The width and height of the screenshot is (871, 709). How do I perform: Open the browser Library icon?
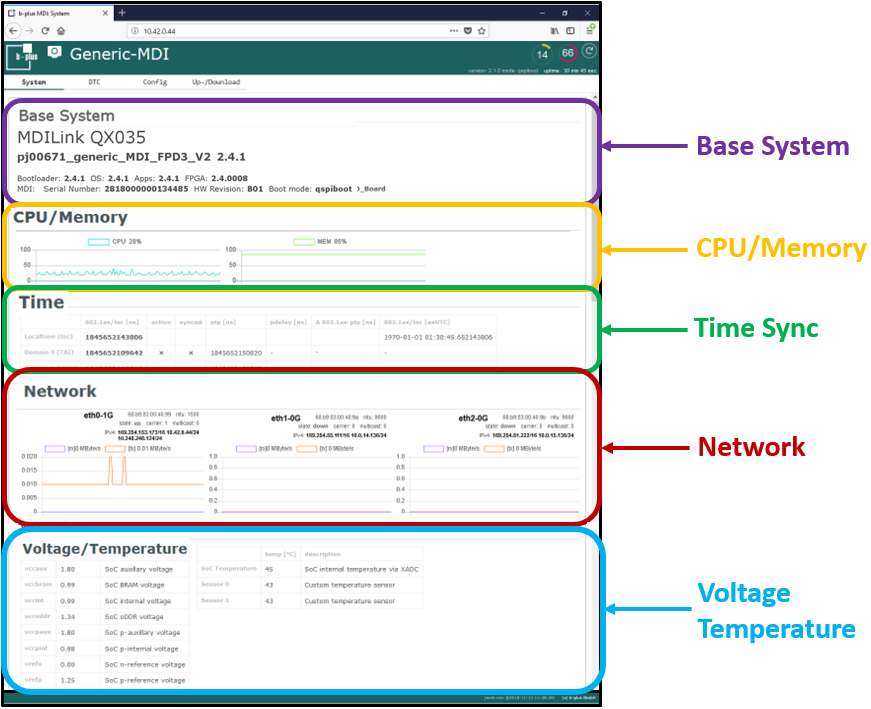554,31
